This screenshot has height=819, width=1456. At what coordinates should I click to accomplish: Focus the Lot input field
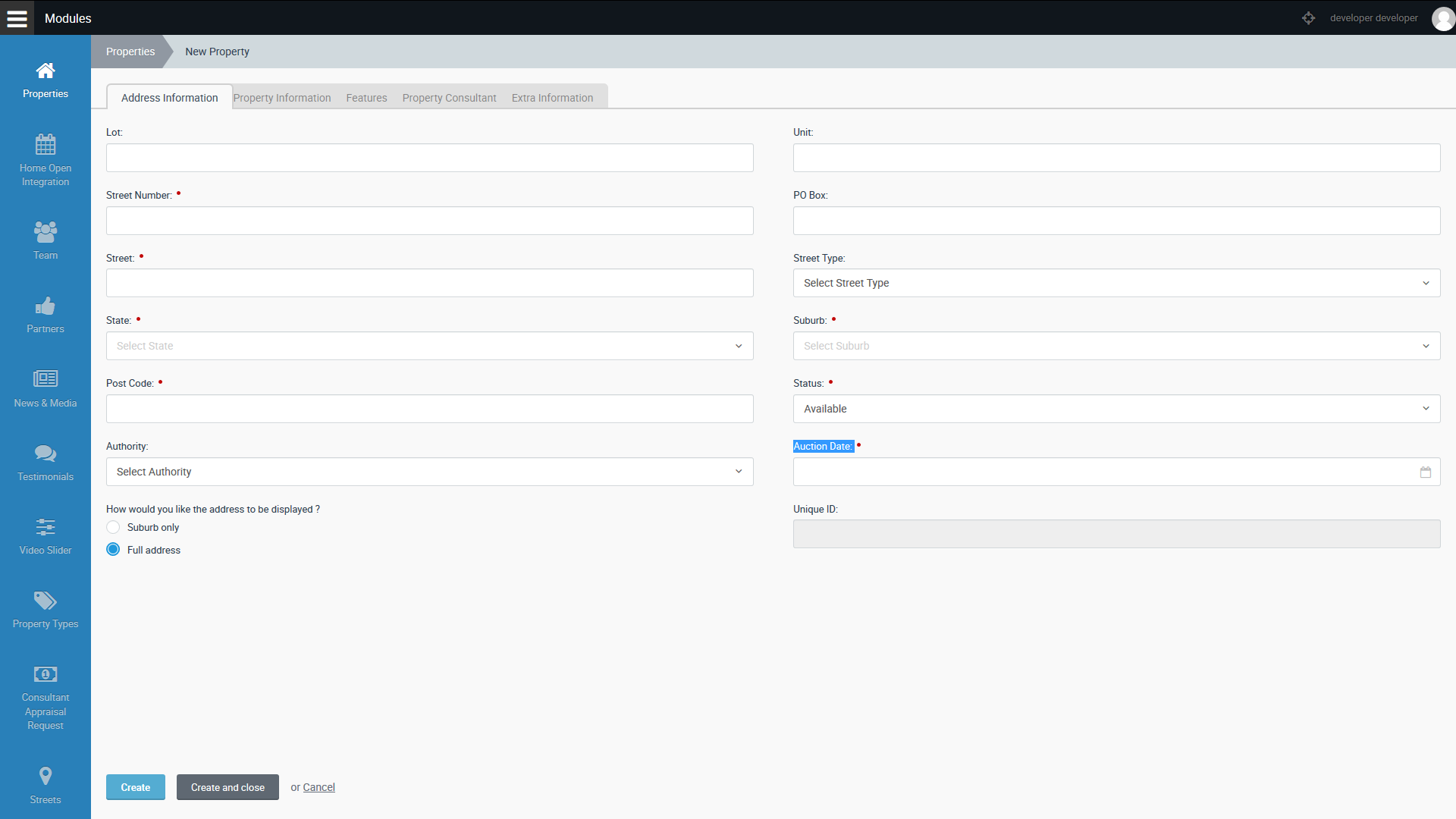[x=429, y=158]
